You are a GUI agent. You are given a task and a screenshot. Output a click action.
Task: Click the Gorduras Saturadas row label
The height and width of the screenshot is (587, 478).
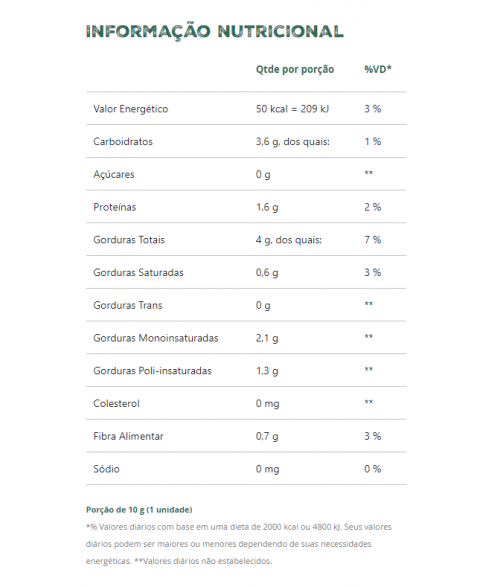coord(138,273)
